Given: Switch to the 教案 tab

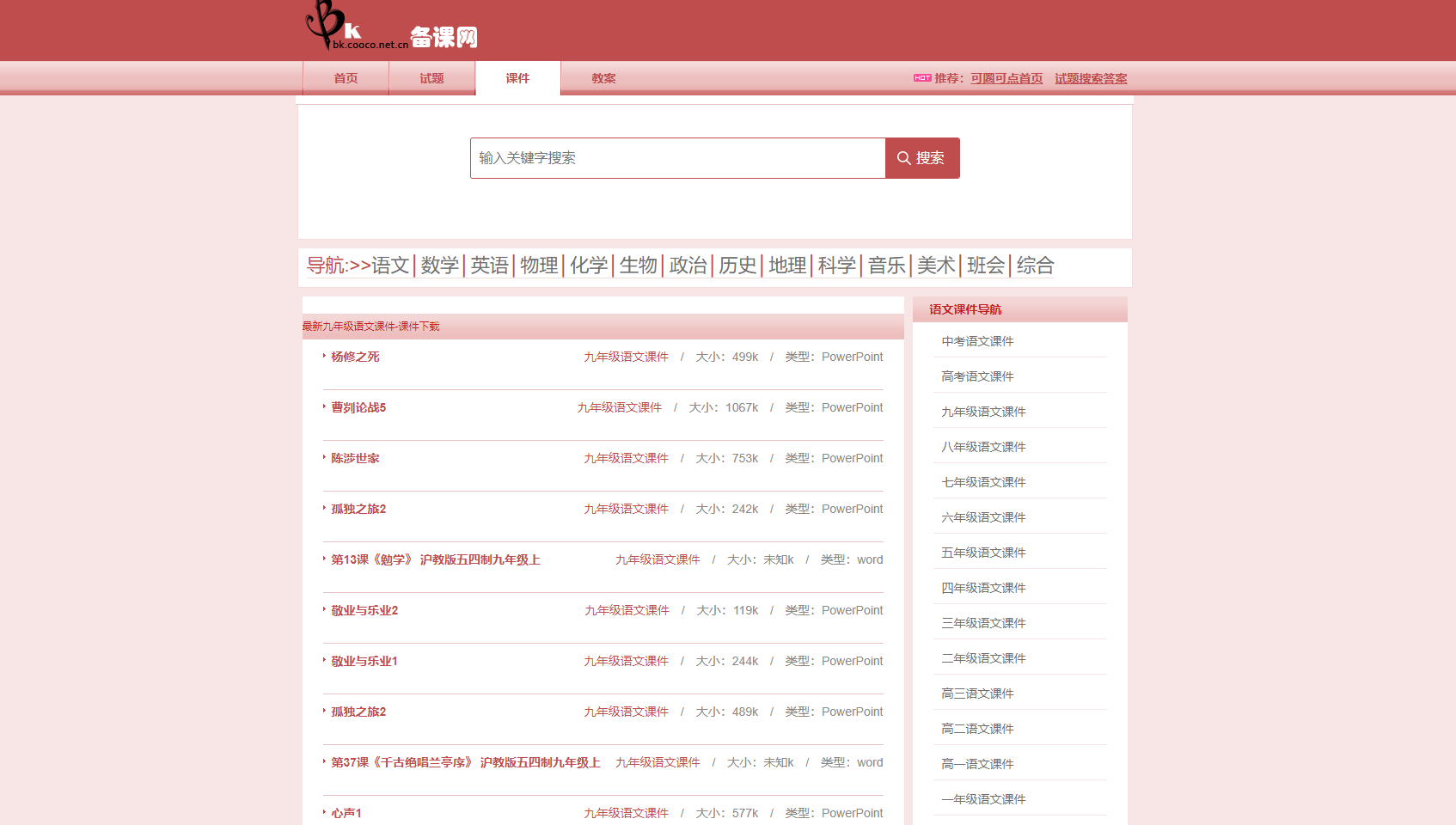Looking at the screenshot, I should pyautogui.click(x=603, y=78).
